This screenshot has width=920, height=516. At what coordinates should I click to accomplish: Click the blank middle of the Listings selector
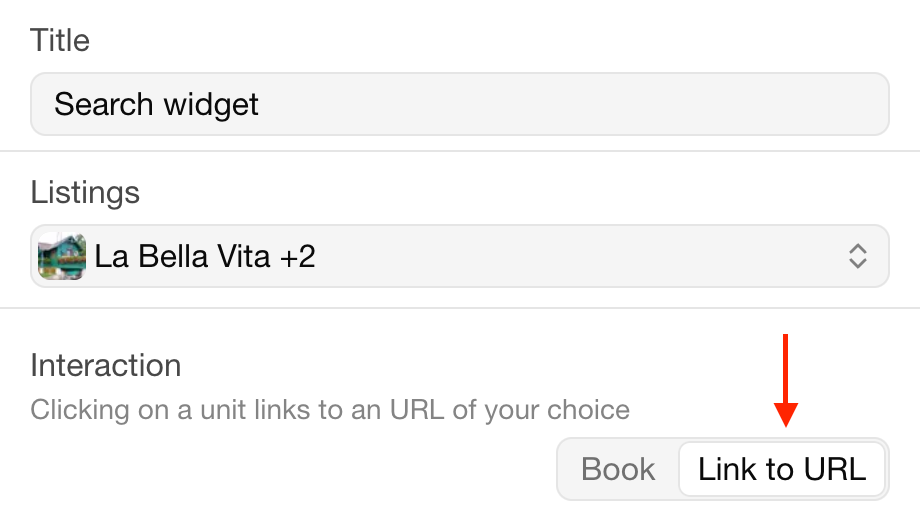click(x=580, y=257)
